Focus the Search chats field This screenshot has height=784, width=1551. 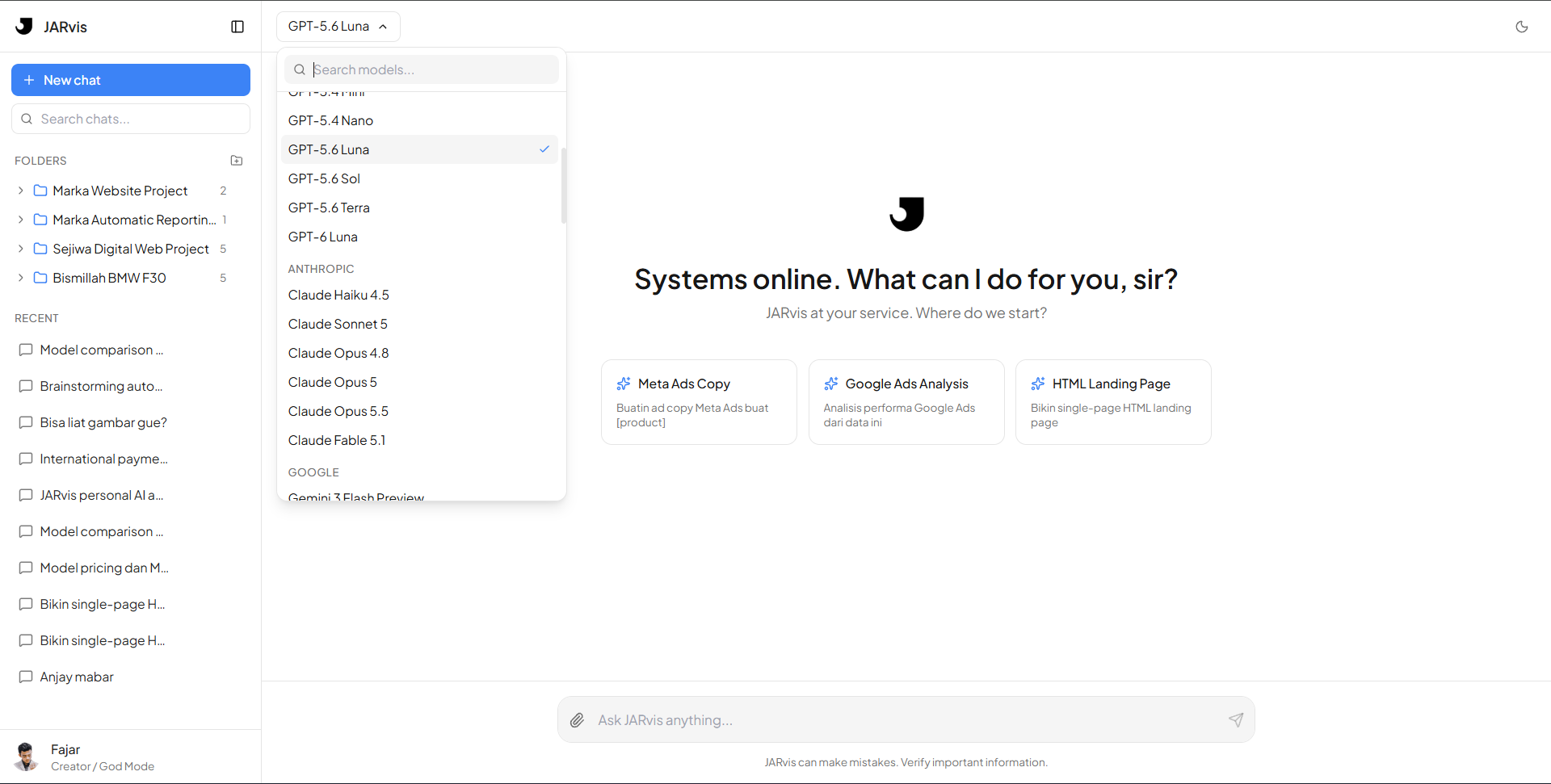(131, 119)
